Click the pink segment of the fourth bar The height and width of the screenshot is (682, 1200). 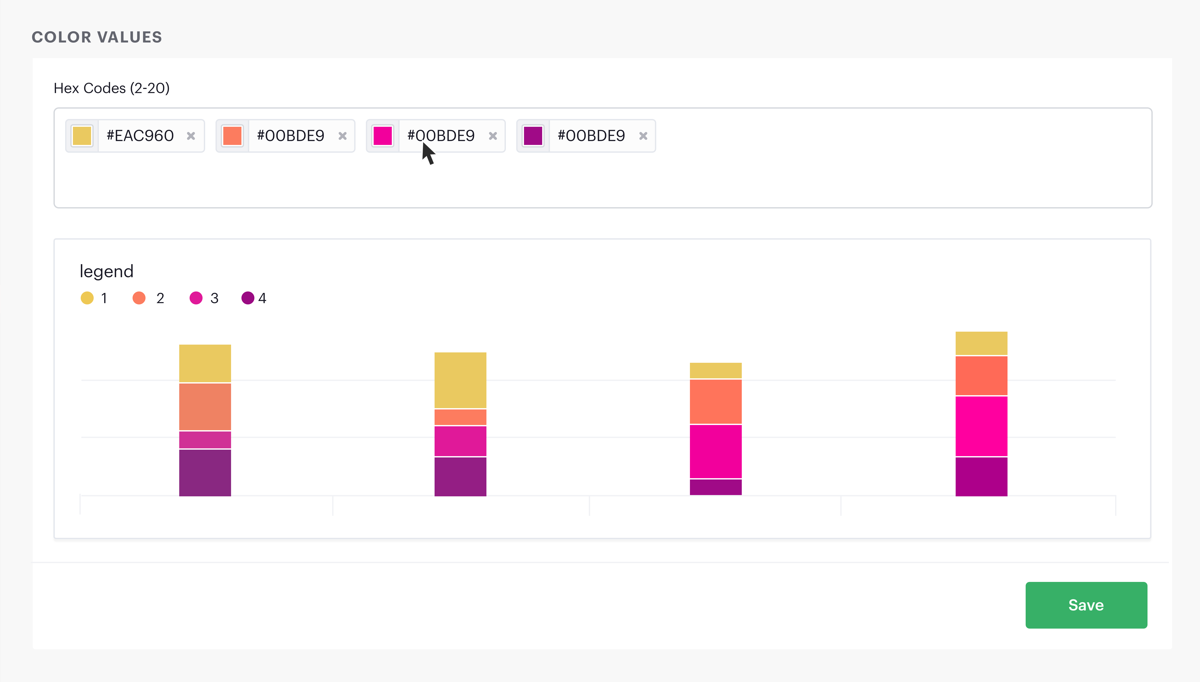pos(981,427)
